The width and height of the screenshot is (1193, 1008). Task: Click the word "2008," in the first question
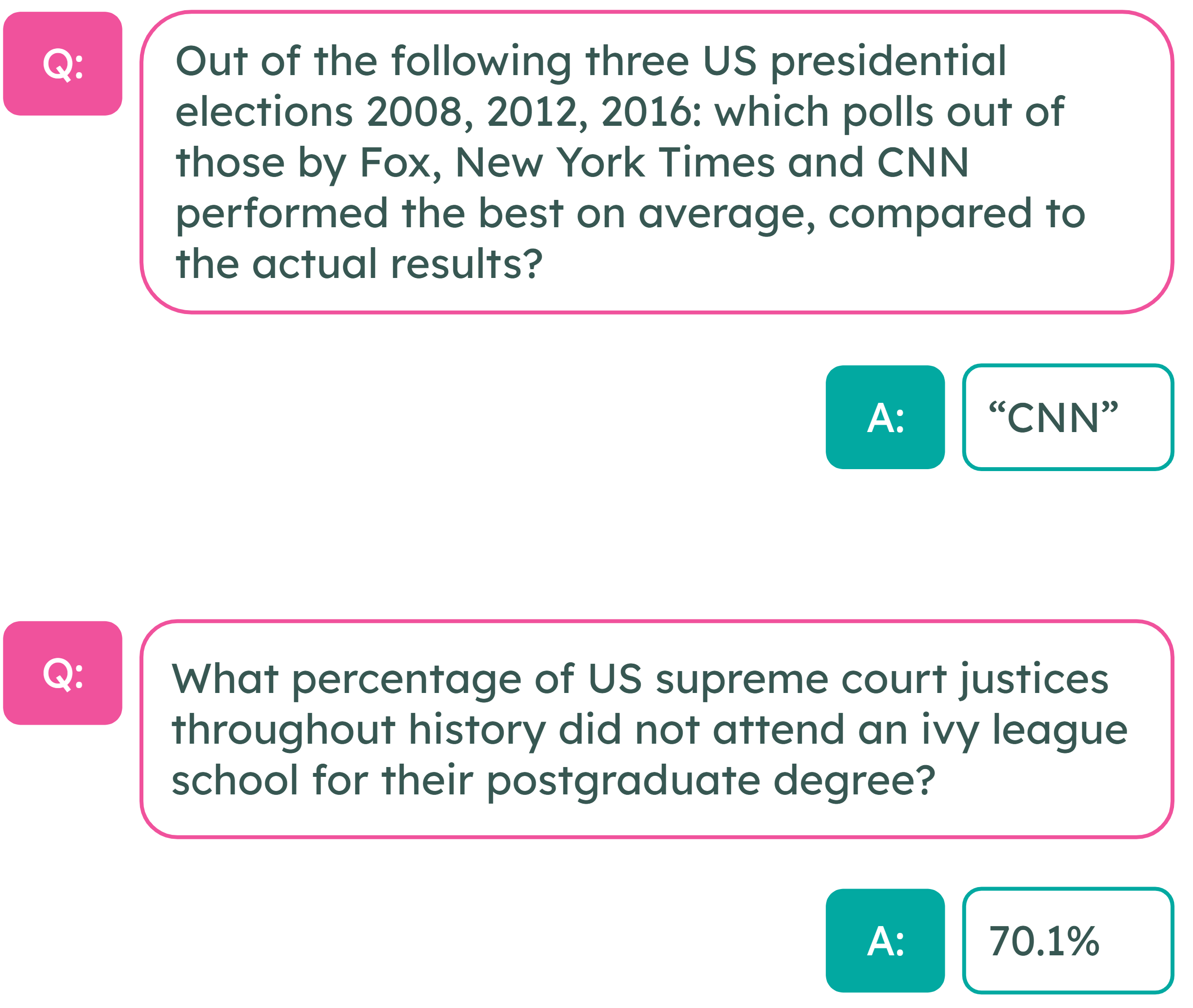(x=420, y=112)
